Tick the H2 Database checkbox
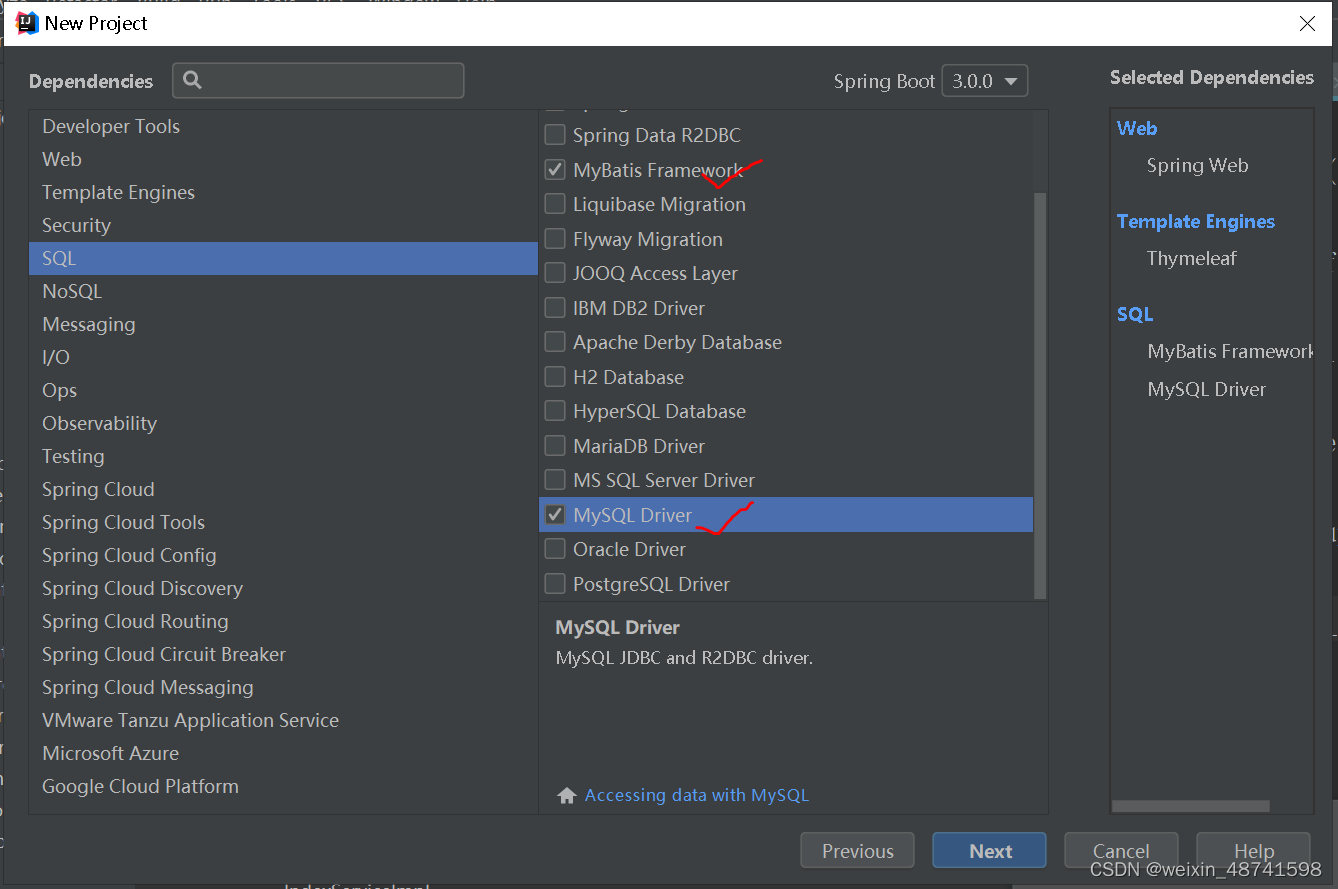1338x889 pixels. (555, 377)
